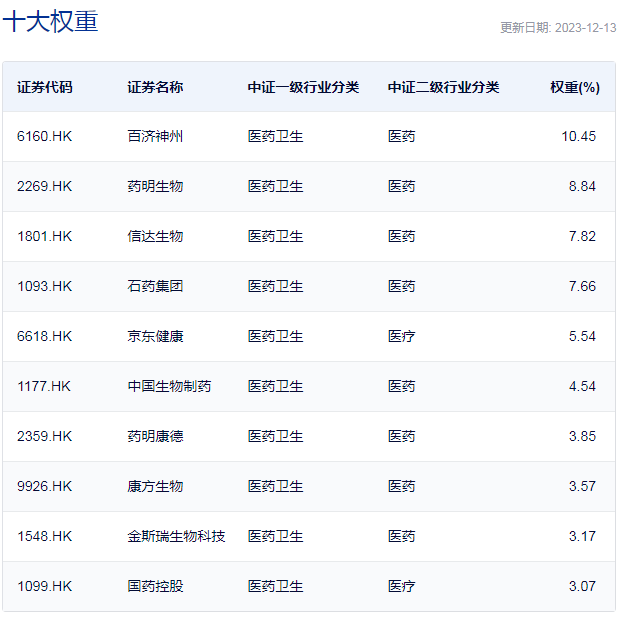The height and width of the screenshot is (617, 620).
Task: Select stock code 6160.HK
Action: [44, 136]
